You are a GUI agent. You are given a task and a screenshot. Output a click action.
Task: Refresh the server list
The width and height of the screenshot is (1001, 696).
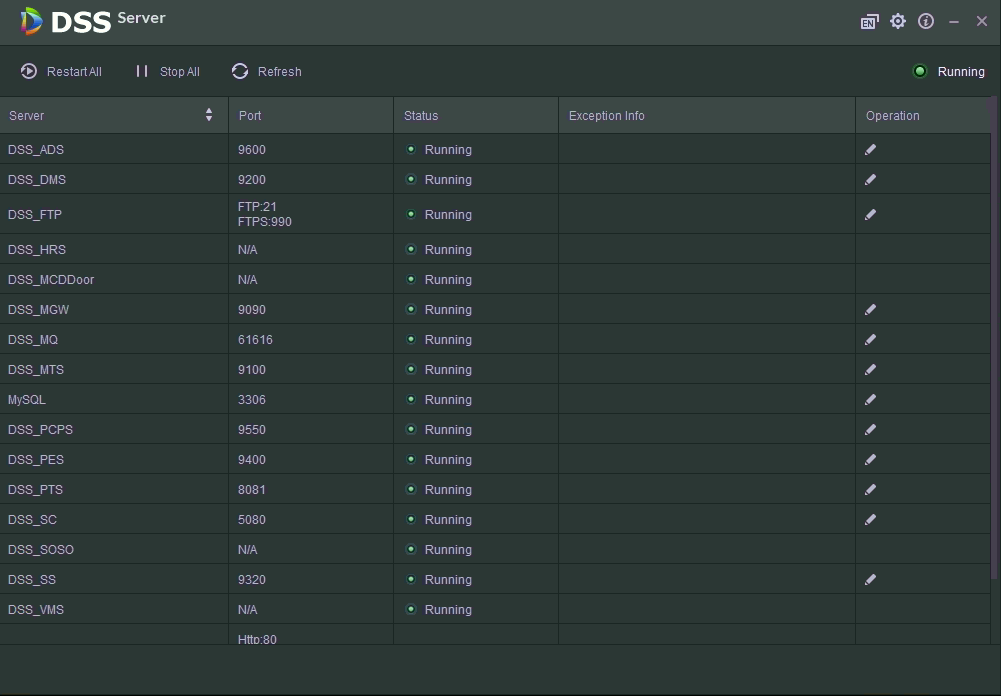(x=266, y=72)
